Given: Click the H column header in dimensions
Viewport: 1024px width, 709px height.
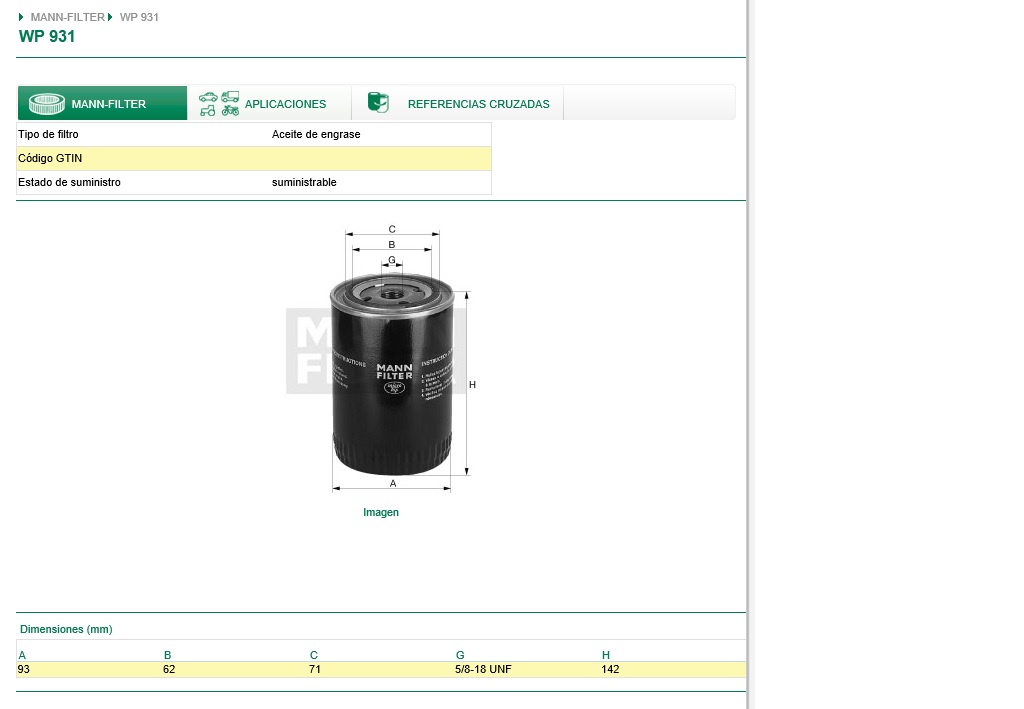Looking at the screenshot, I should (x=606, y=655).
